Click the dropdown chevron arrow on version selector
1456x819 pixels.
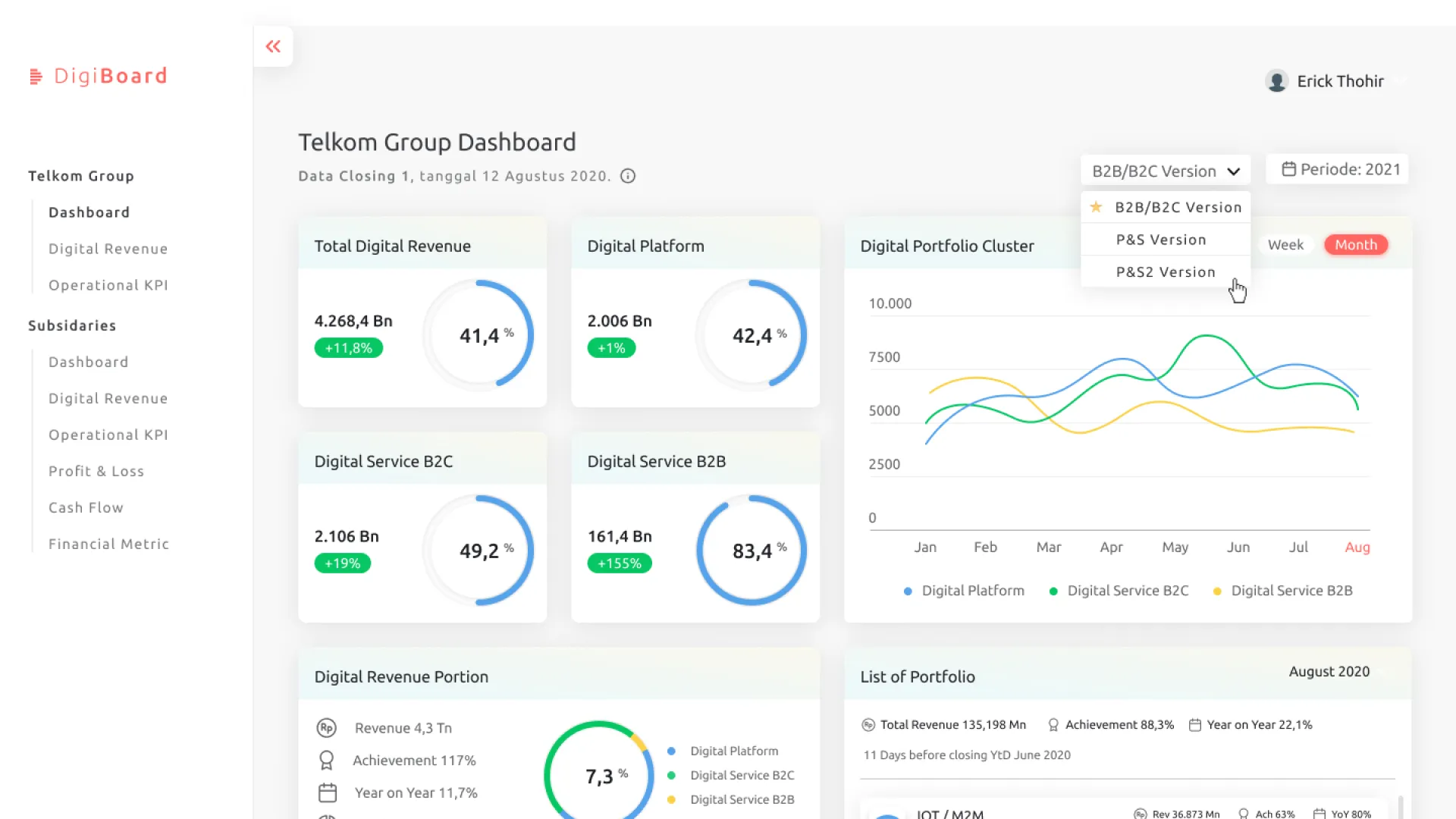click(1234, 171)
